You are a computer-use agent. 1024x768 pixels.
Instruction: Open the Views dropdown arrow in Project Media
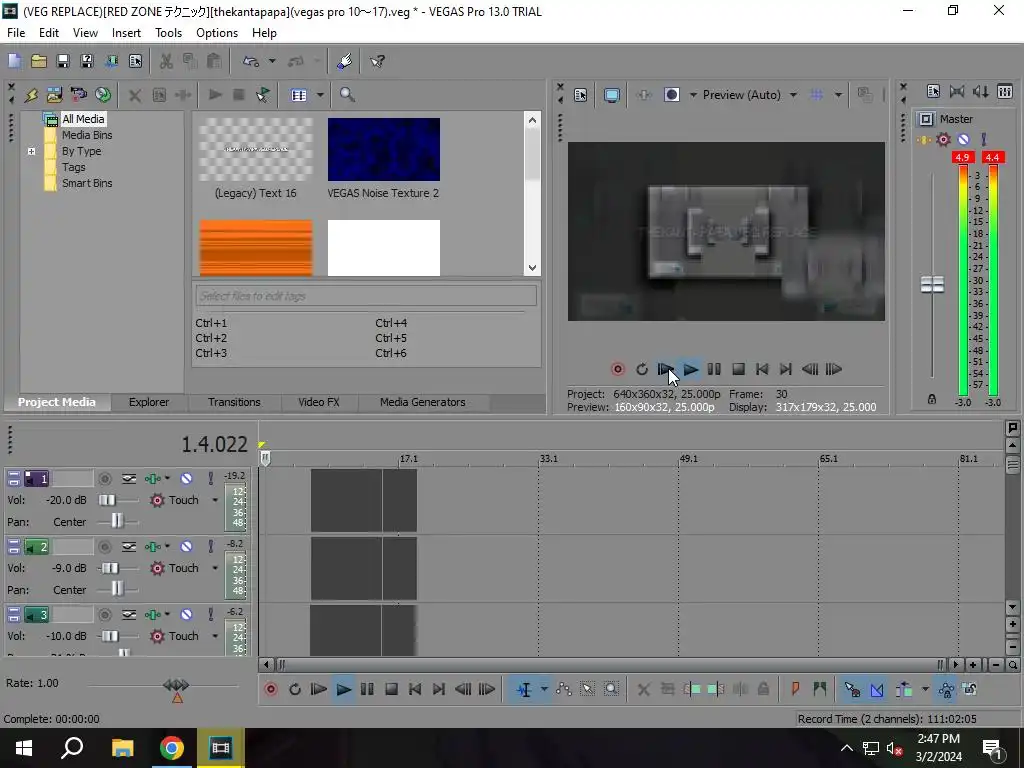coord(320,95)
